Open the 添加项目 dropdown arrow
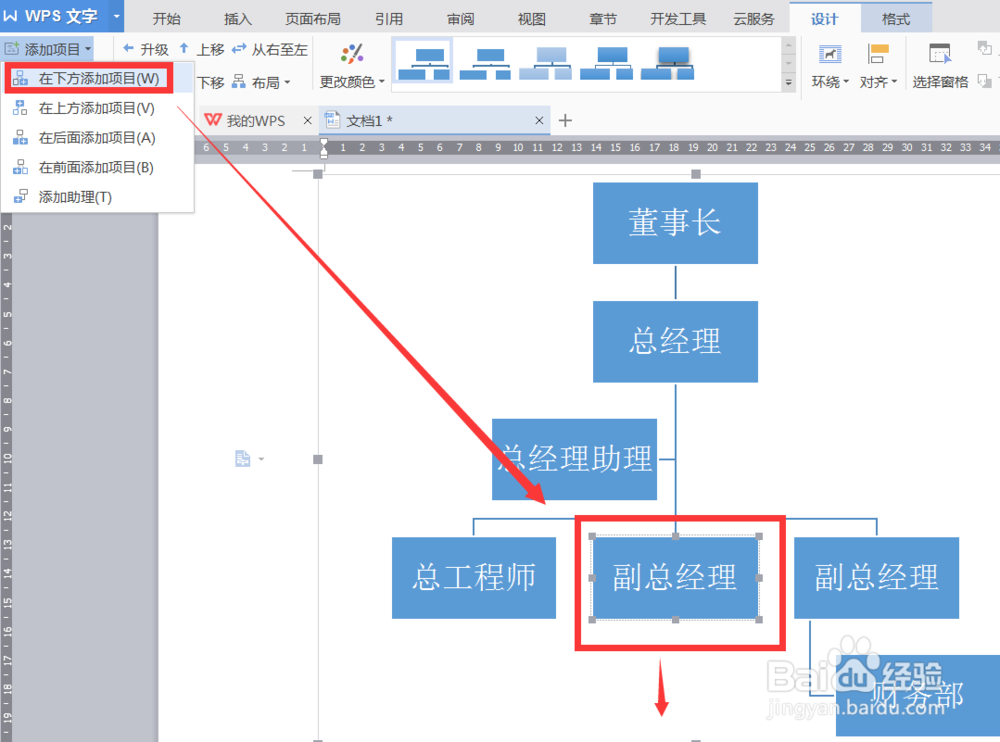Image resolution: width=1000 pixels, height=742 pixels. coord(86,48)
